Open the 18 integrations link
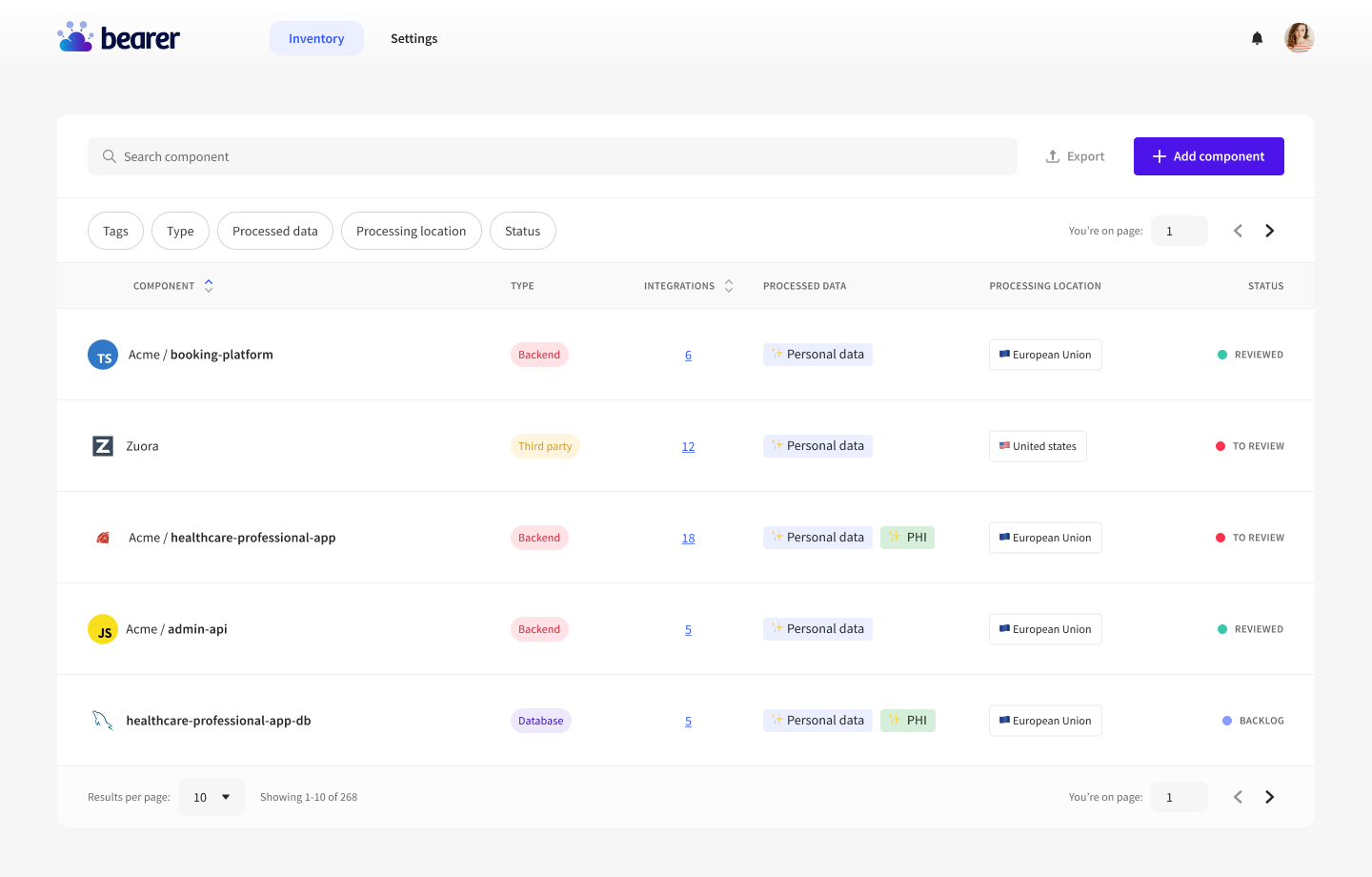This screenshot has width=1372, height=877. [688, 539]
